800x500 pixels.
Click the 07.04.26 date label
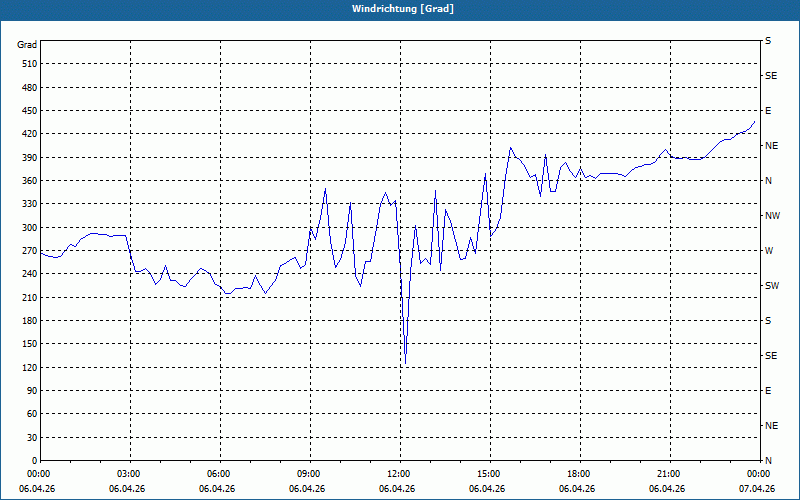(757, 489)
